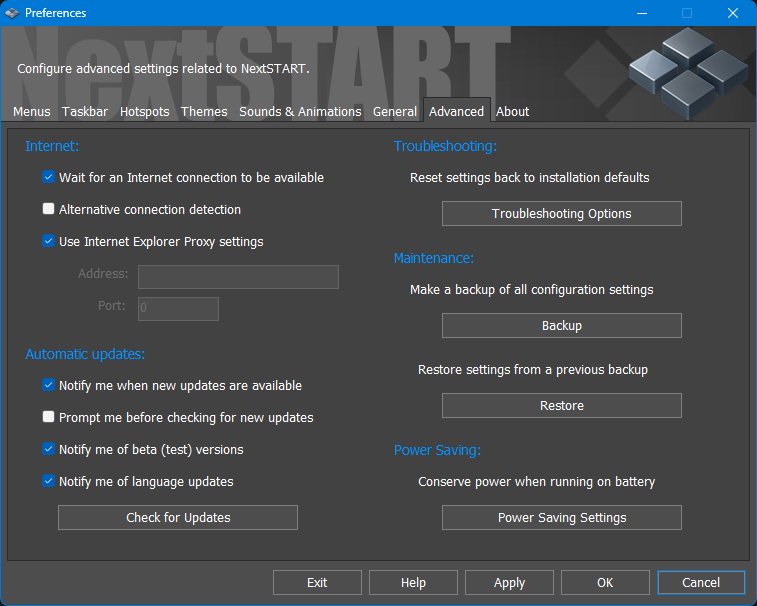The image size is (757, 606).
Task: Click the Troubleshooting Options button
Action: [x=561, y=213]
